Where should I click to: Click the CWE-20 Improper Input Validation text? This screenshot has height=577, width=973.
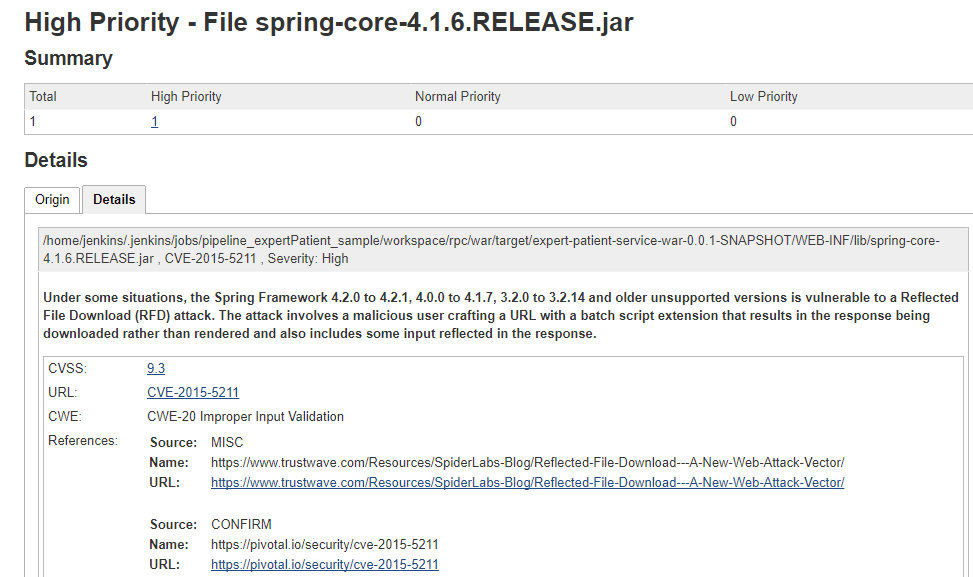[245, 417]
